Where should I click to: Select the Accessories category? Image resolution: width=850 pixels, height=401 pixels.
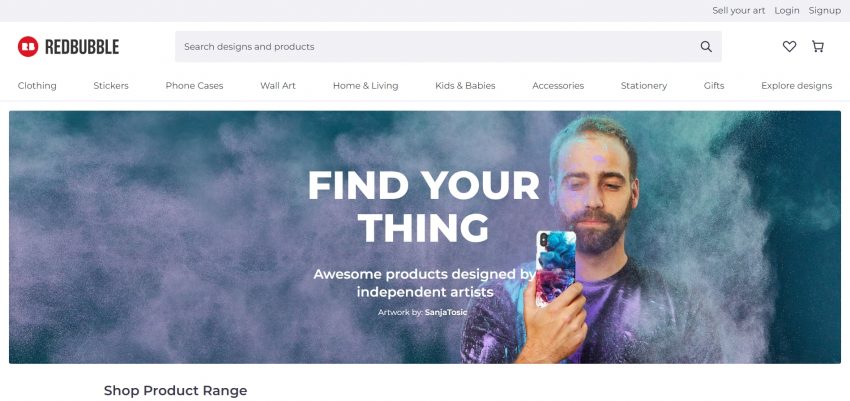point(558,86)
